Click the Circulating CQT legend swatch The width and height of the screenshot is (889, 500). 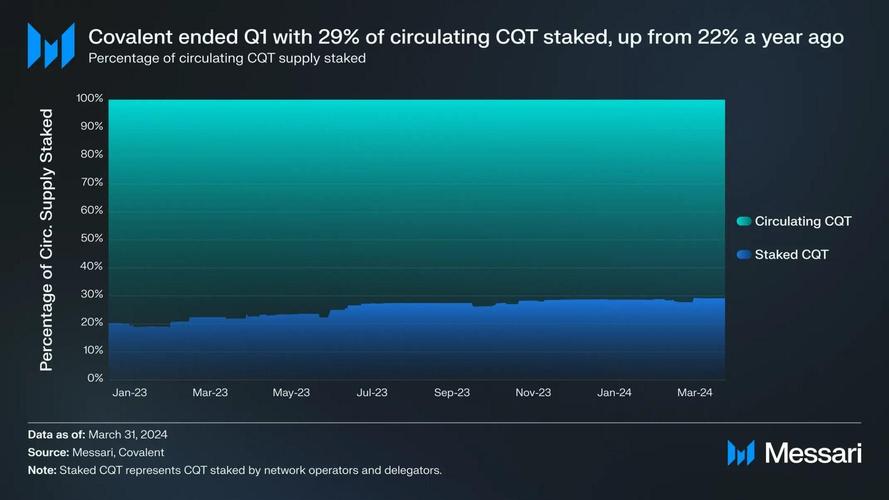pyautogui.click(x=744, y=221)
